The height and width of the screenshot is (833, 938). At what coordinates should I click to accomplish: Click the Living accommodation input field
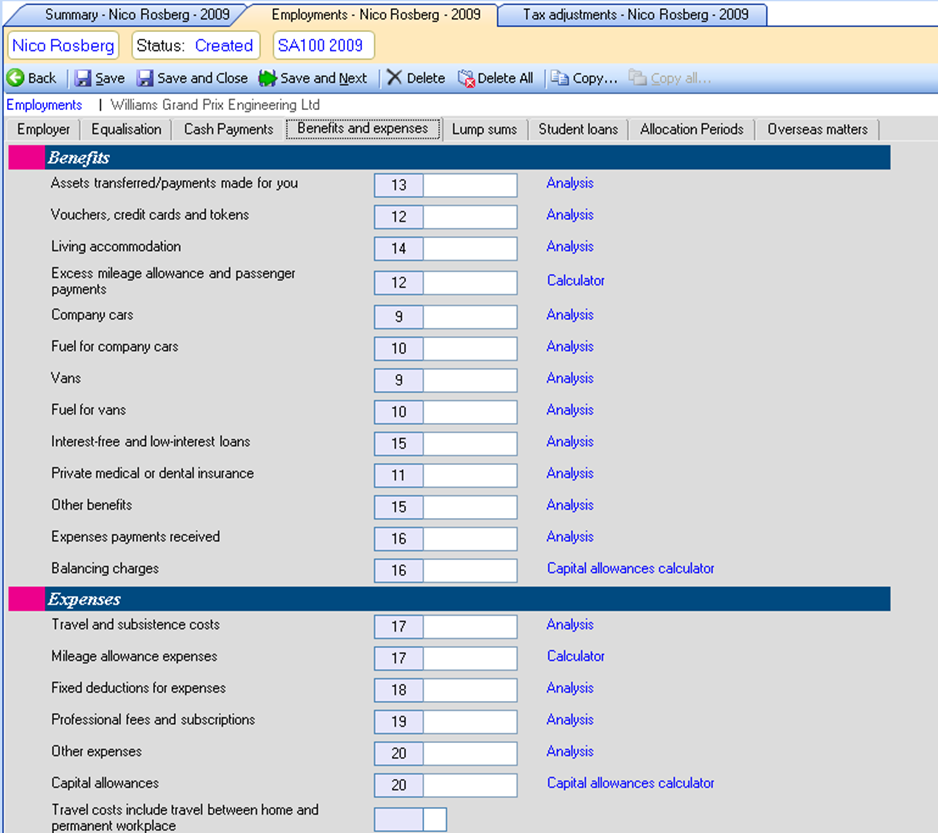470,249
